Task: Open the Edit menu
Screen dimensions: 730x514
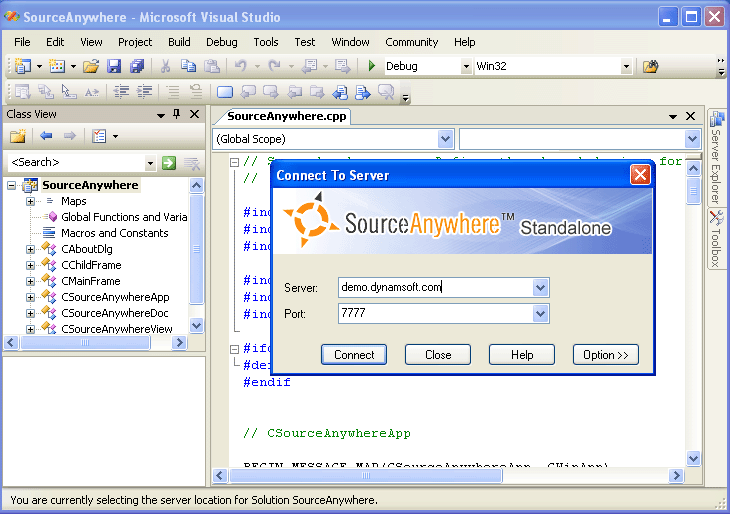Action: [55, 42]
